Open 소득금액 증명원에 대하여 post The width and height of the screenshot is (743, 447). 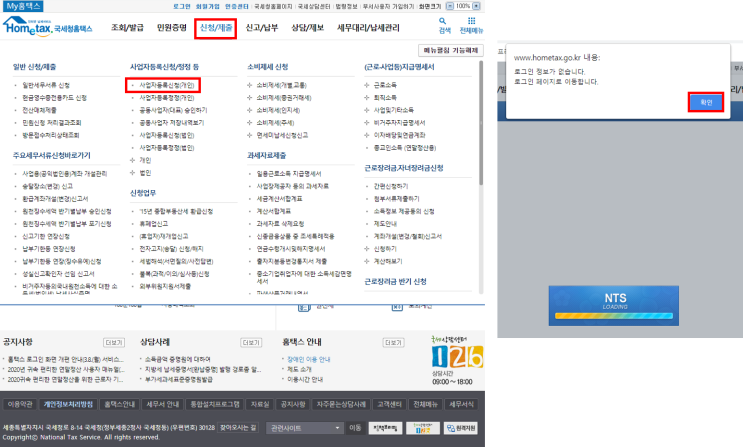[178, 359]
